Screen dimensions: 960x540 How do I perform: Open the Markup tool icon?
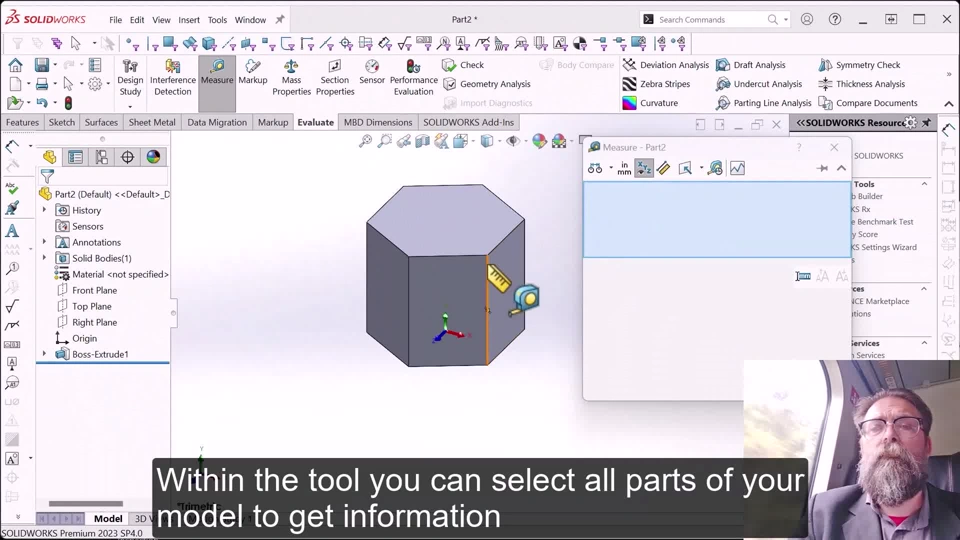click(253, 72)
